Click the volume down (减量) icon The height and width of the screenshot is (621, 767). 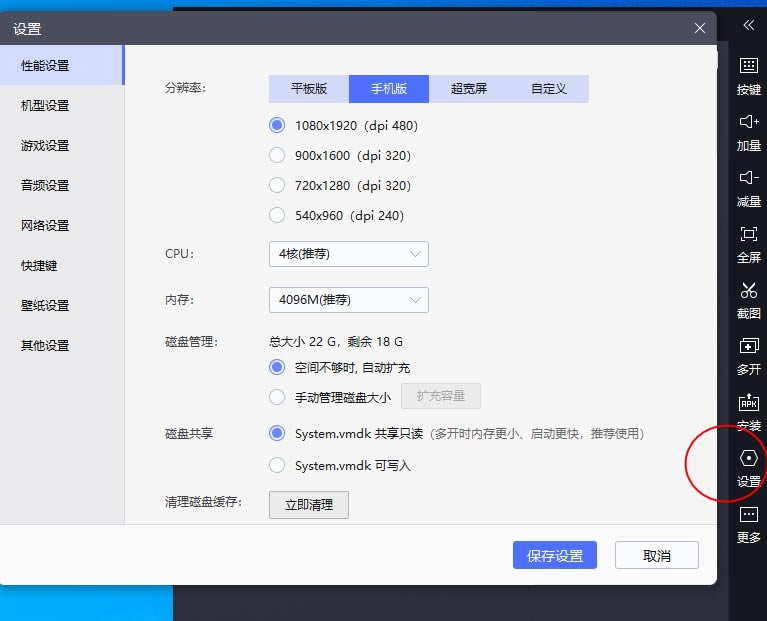[x=748, y=177]
